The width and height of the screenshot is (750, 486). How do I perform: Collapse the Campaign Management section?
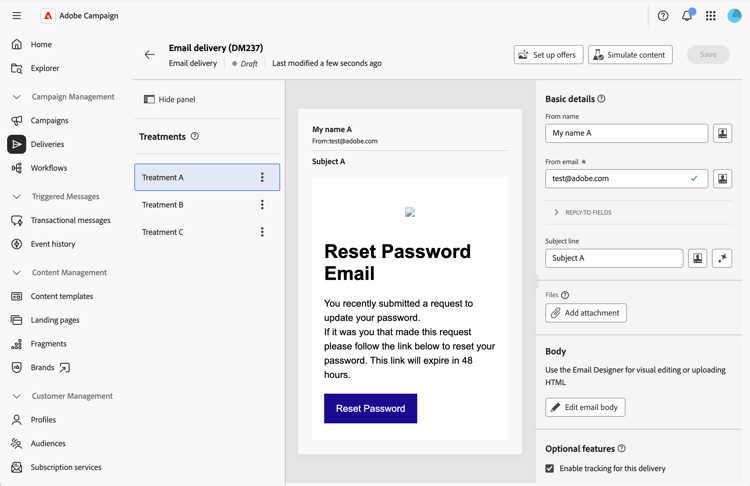click(17, 97)
